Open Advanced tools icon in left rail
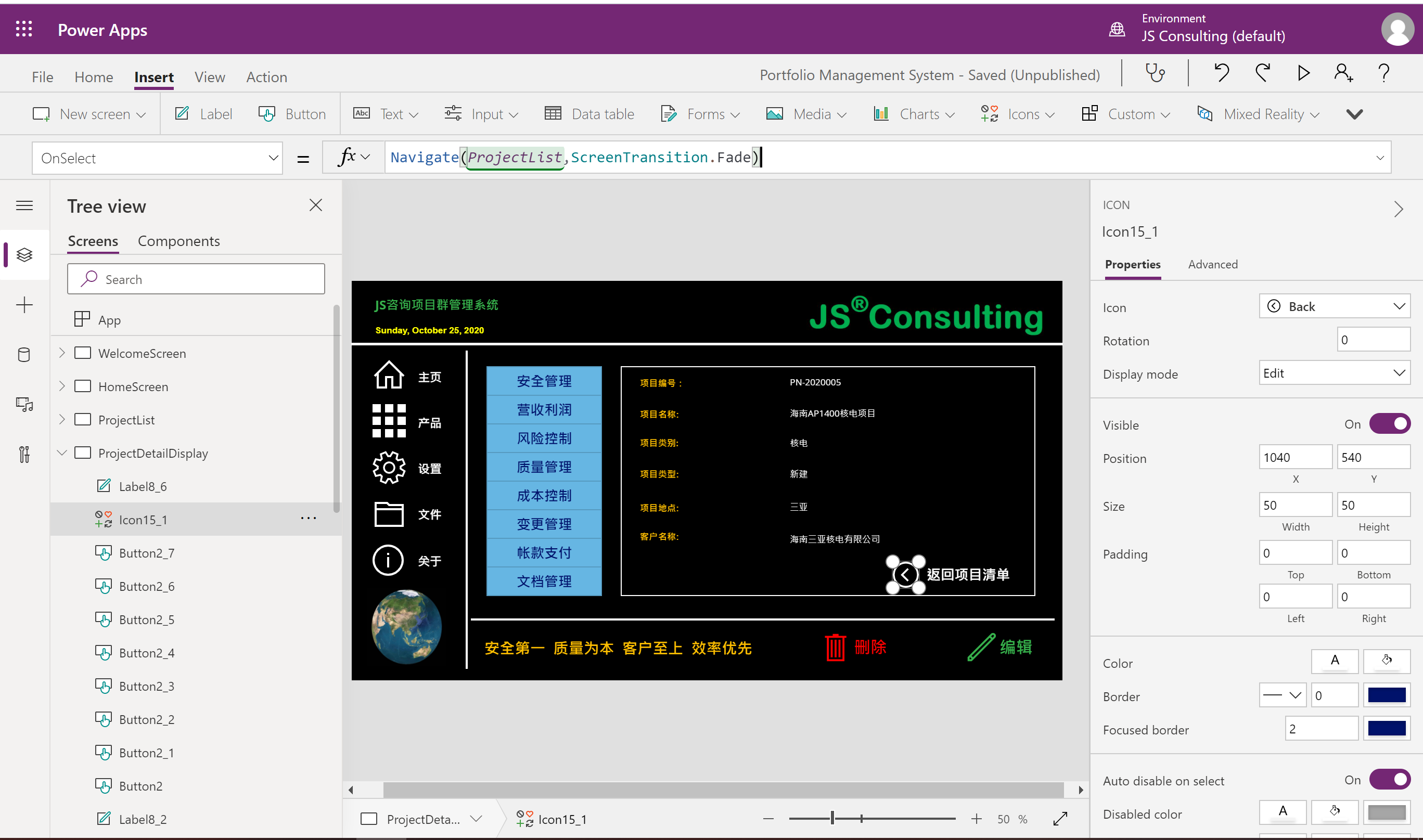This screenshot has height=840, width=1423. 24,454
